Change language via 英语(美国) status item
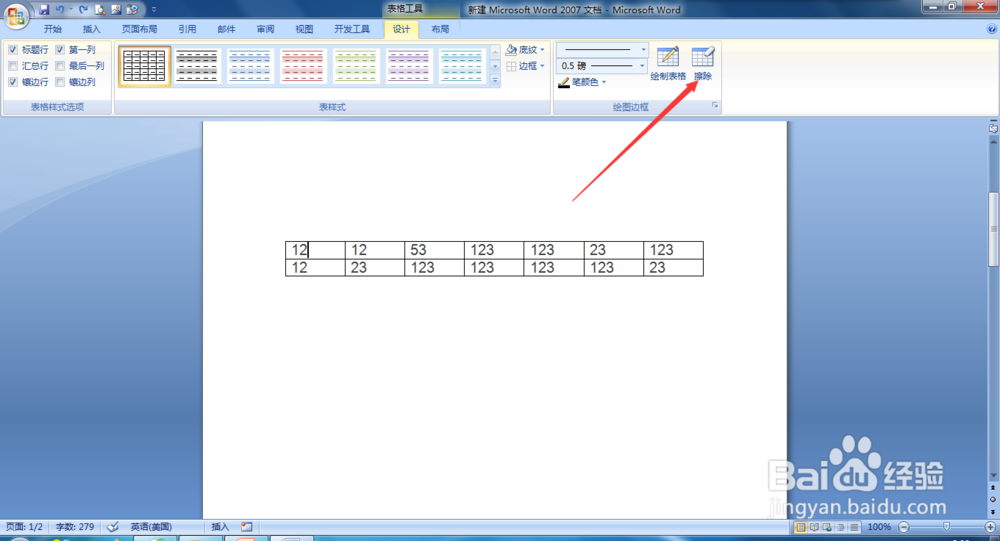 coord(151,527)
